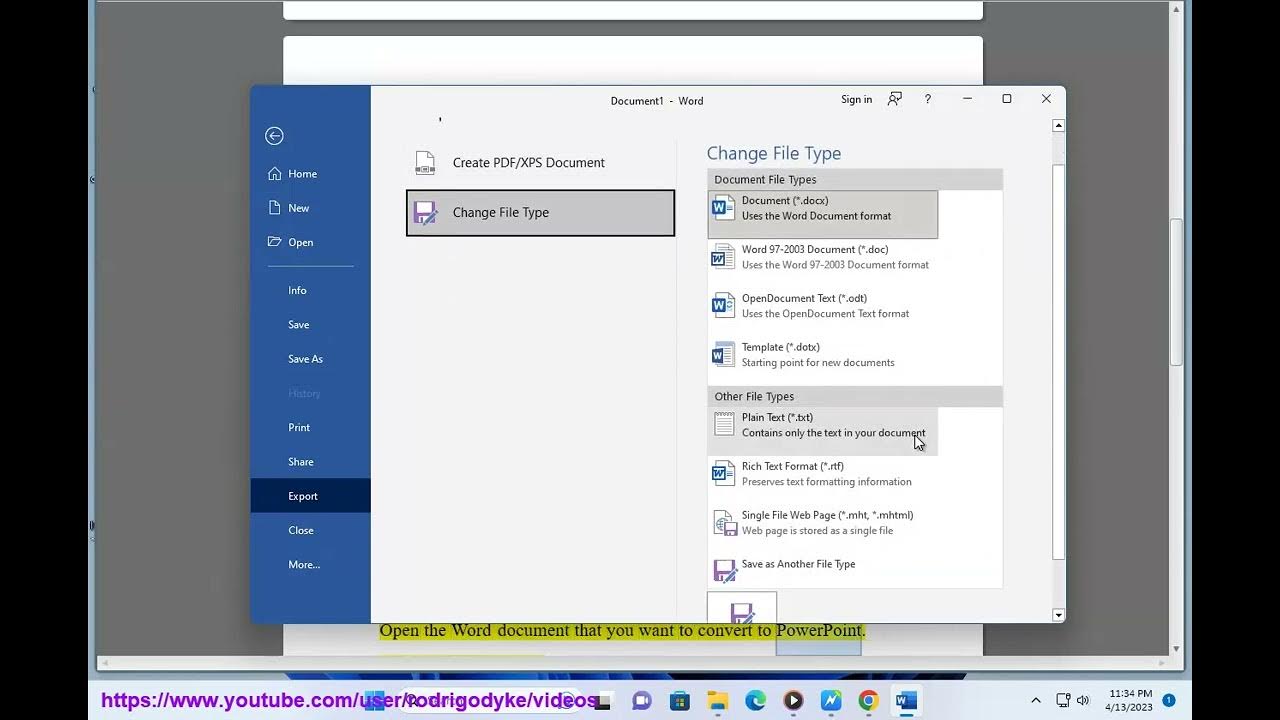This screenshot has height=720, width=1280.
Task: Click the Create PDF/XPS Document icon
Action: [425, 163]
